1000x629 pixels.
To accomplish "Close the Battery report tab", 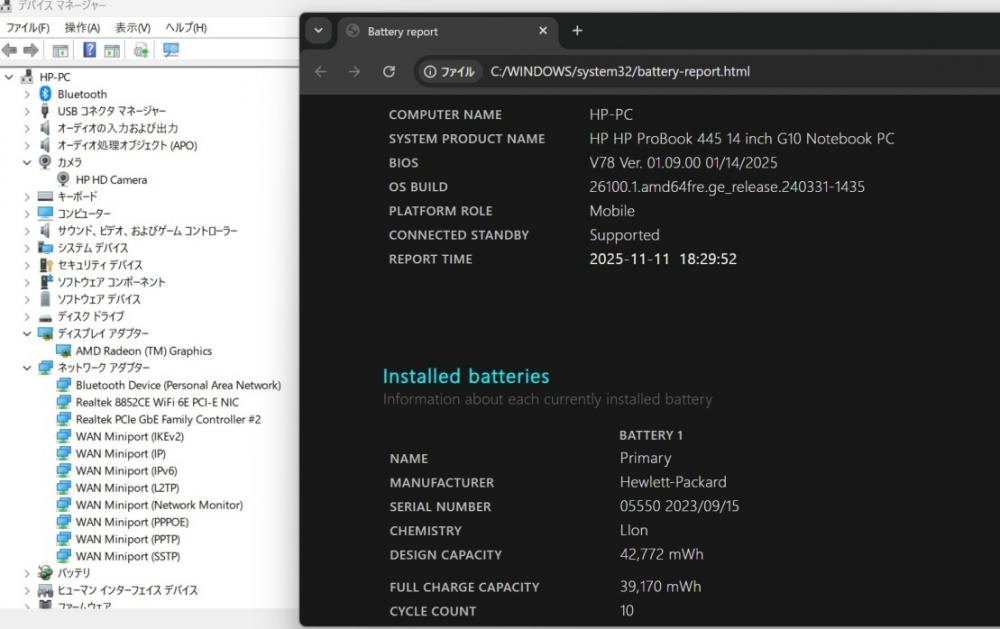I will pos(543,31).
